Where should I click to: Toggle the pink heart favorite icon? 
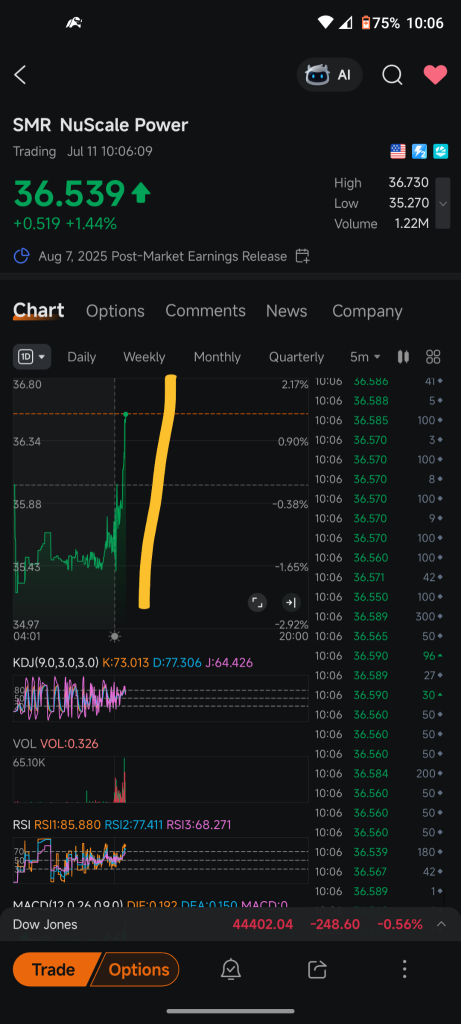[x=435, y=75]
